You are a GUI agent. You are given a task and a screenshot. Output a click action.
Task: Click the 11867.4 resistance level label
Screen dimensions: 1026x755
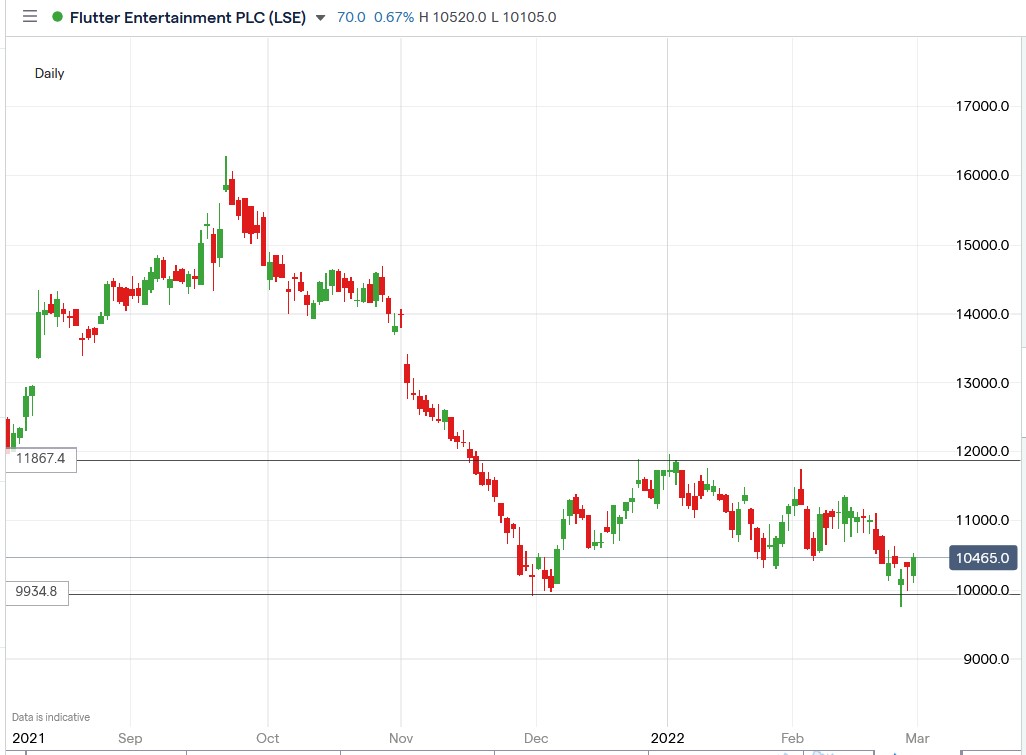click(41, 461)
